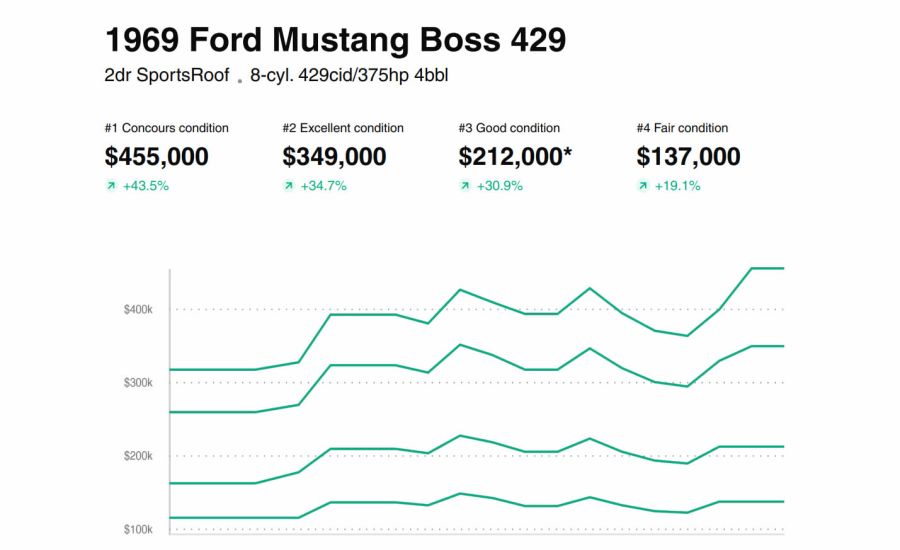
Task: Click the $212,000* Good value
Action: point(516,157)
